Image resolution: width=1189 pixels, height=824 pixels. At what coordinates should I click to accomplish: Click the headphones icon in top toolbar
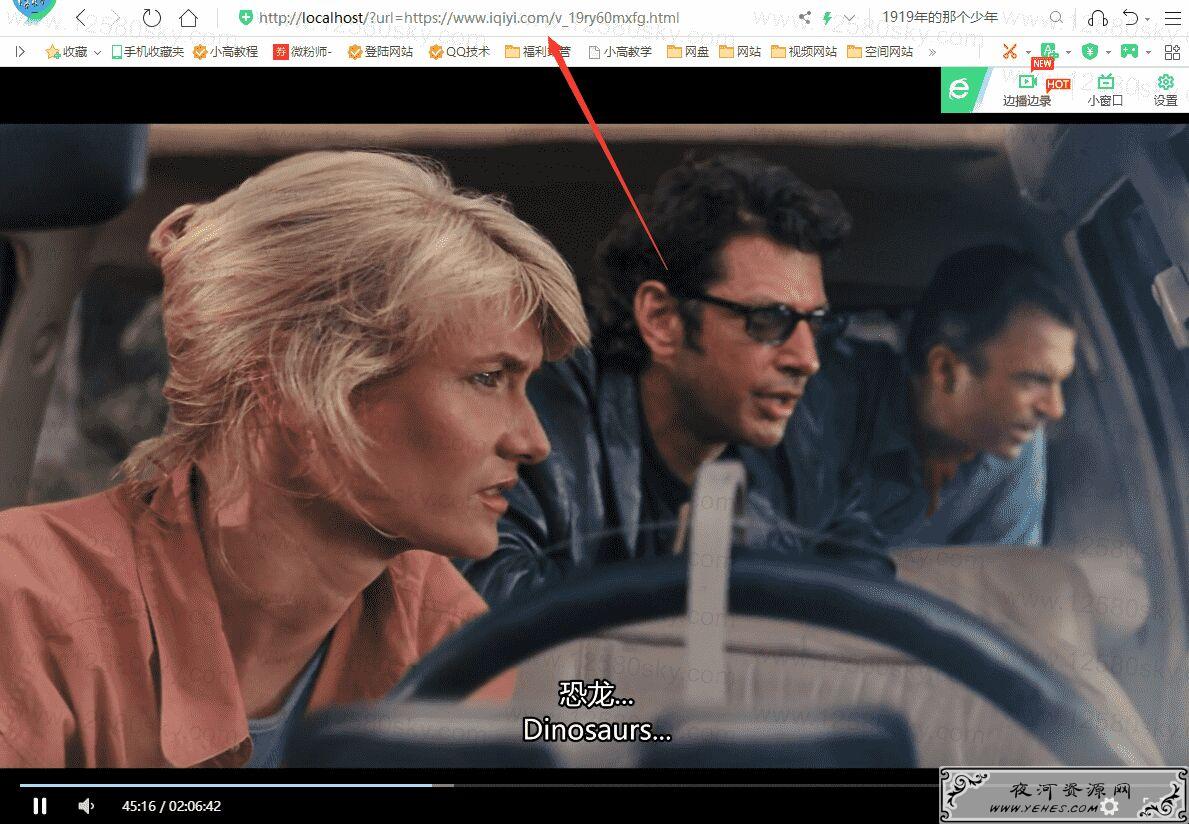(x=1097, y=17)
